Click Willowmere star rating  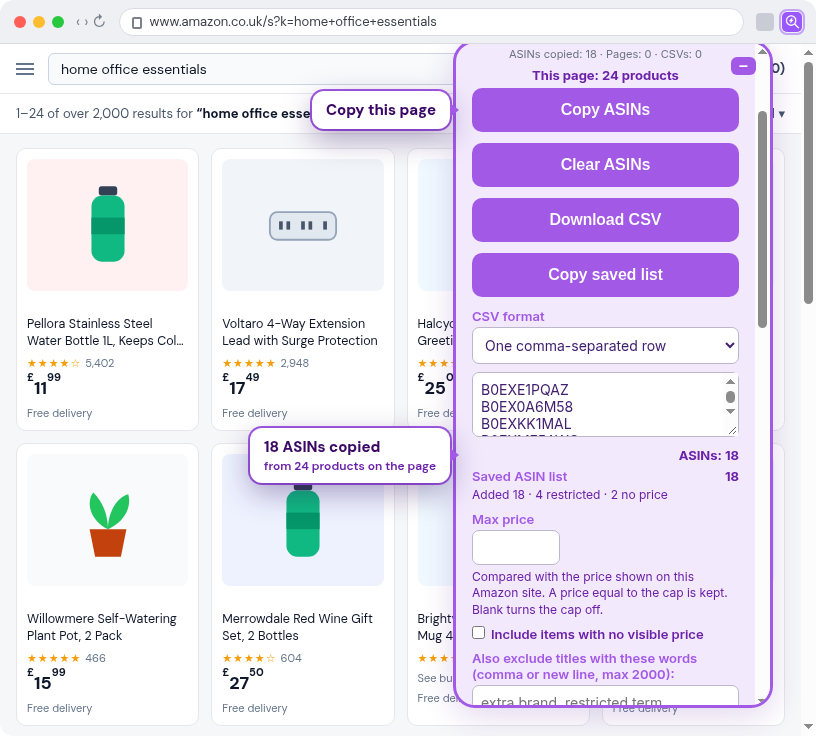(54, 658)
